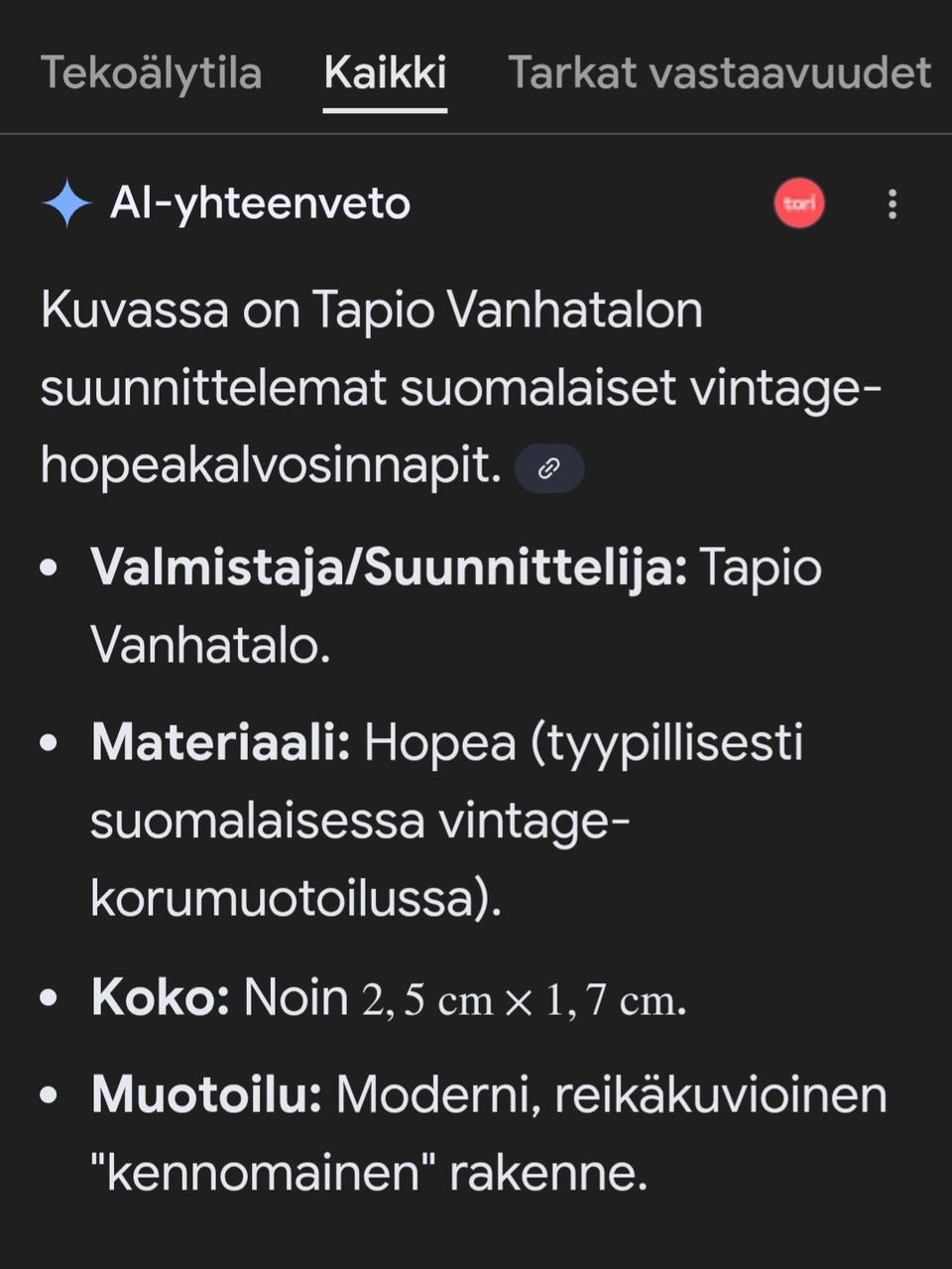Click the three-dot overflow menu icon
This screenshot has width=952, height=1269.
point(892,204)
